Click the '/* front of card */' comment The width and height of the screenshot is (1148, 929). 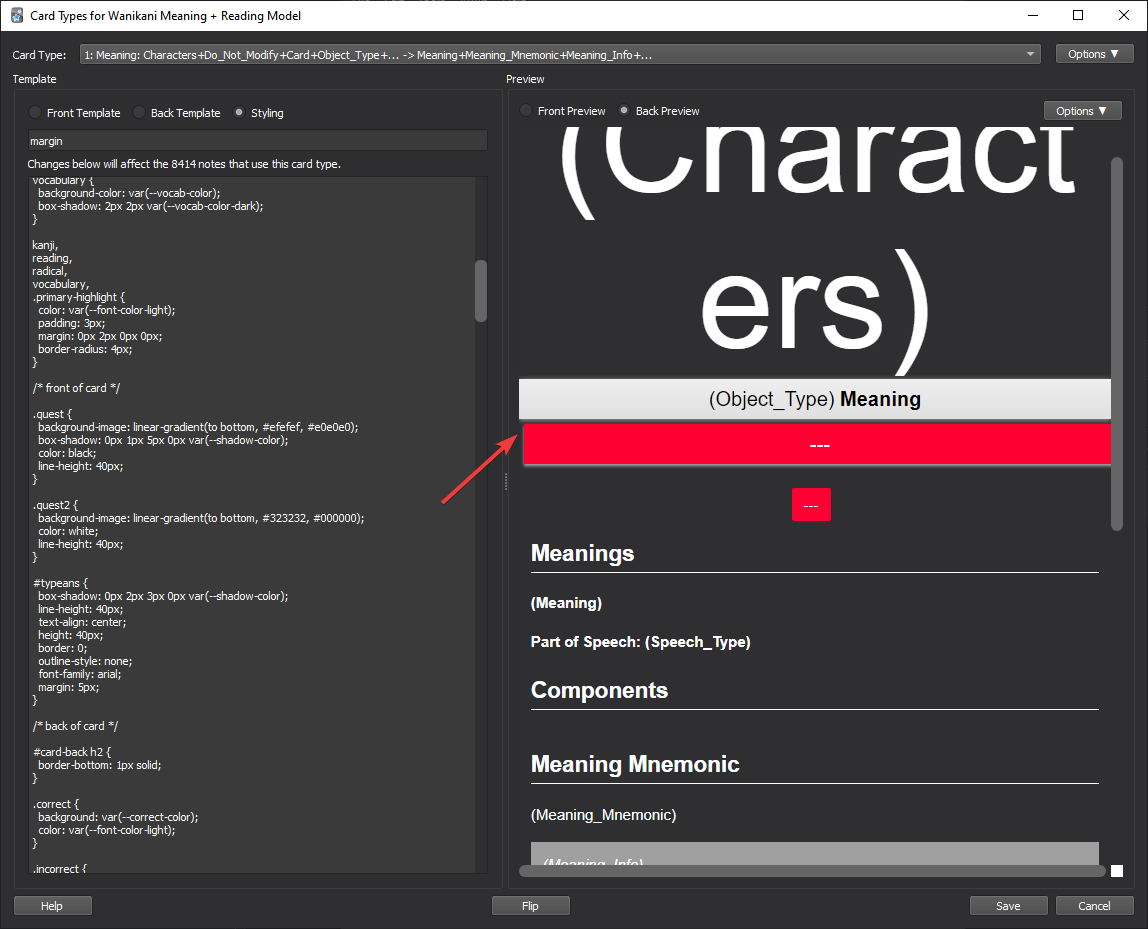(x=76, y=388)
